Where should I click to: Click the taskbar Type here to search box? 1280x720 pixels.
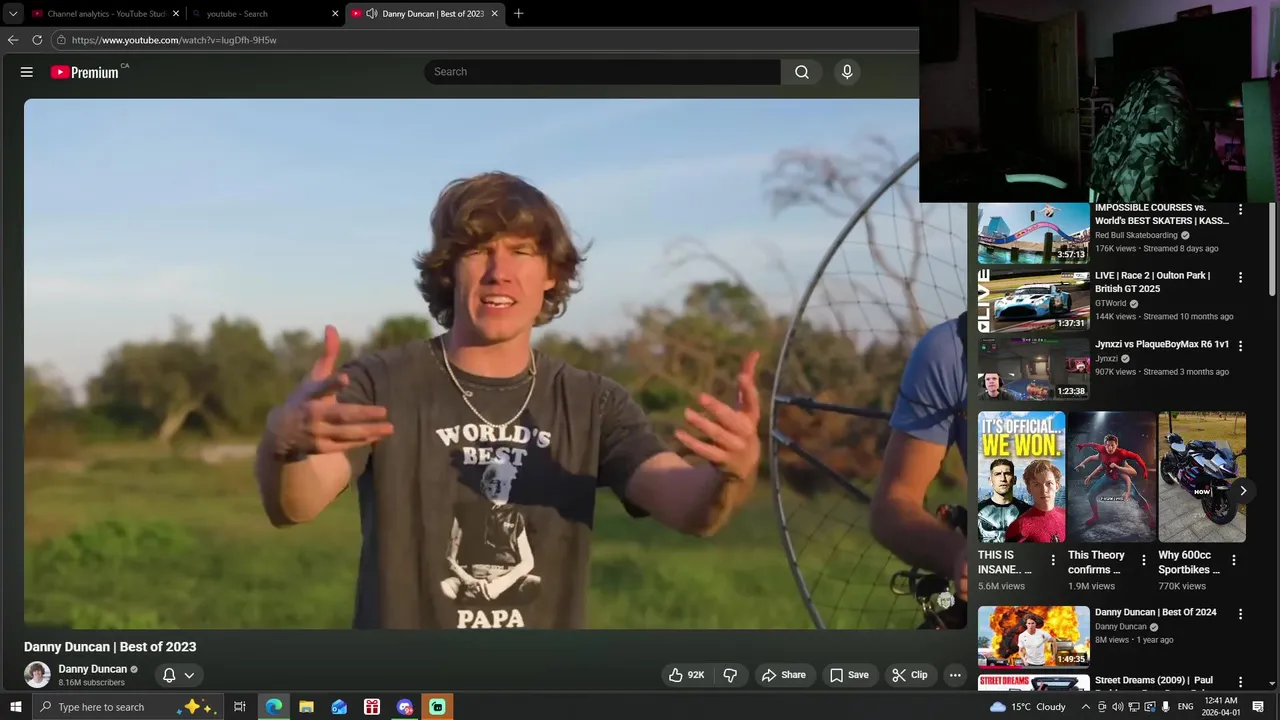(127, 707)
